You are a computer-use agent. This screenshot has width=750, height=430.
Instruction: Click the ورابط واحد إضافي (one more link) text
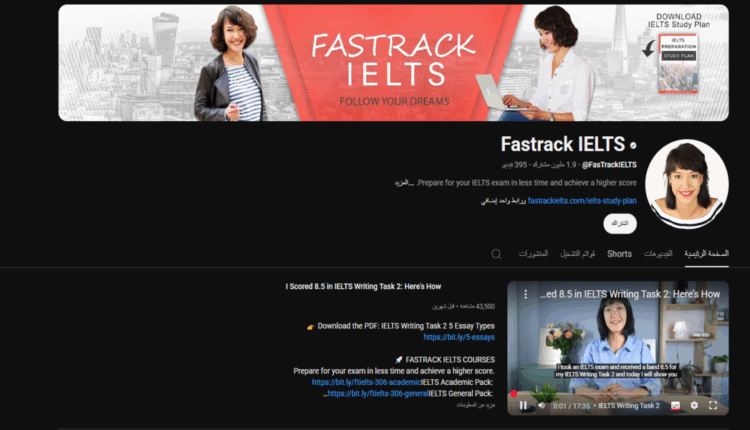click(x=503, y=201)
